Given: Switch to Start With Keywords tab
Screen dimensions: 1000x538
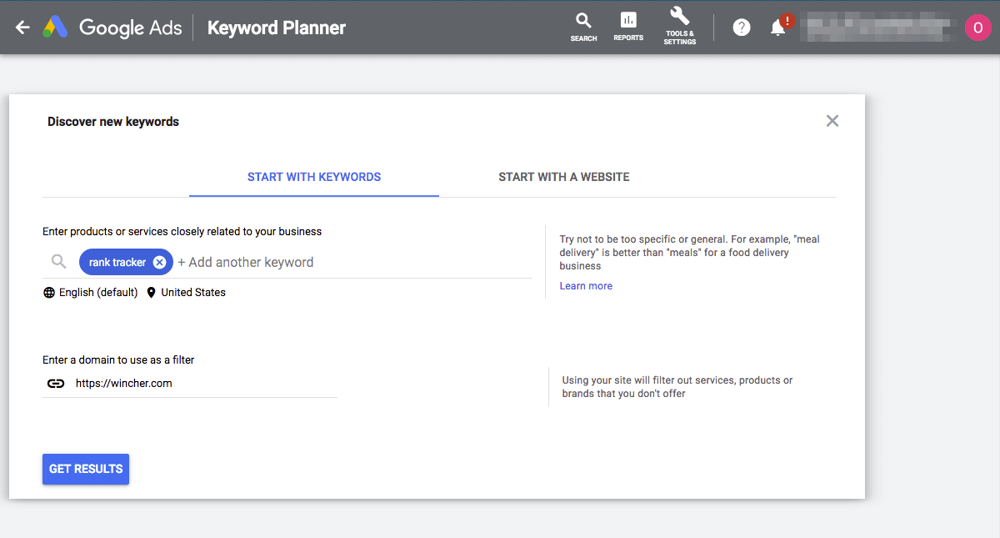Looking at the screenshot, I should [314, 177].
